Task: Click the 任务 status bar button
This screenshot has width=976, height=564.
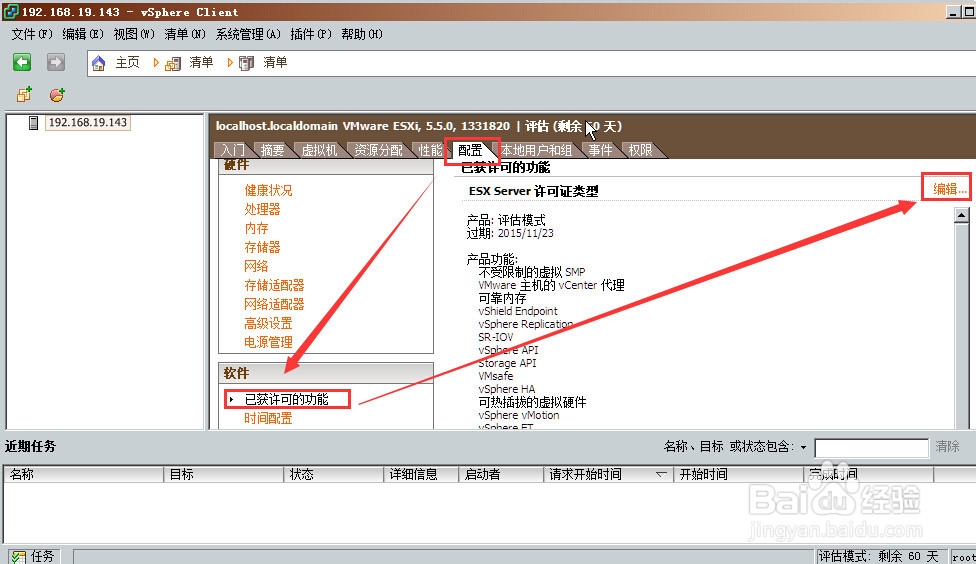Action: 36,557
